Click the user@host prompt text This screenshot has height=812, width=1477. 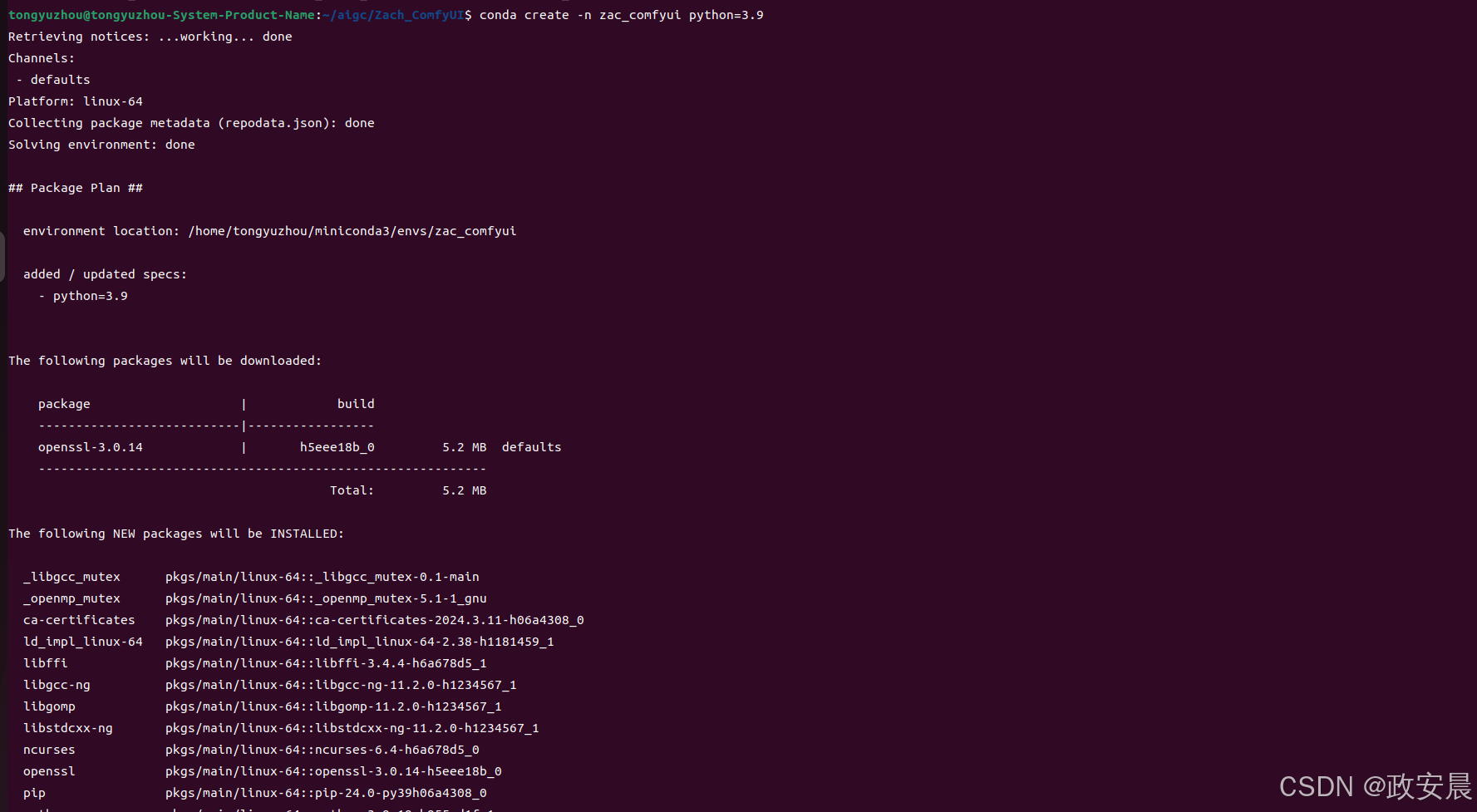click(161, 15)
